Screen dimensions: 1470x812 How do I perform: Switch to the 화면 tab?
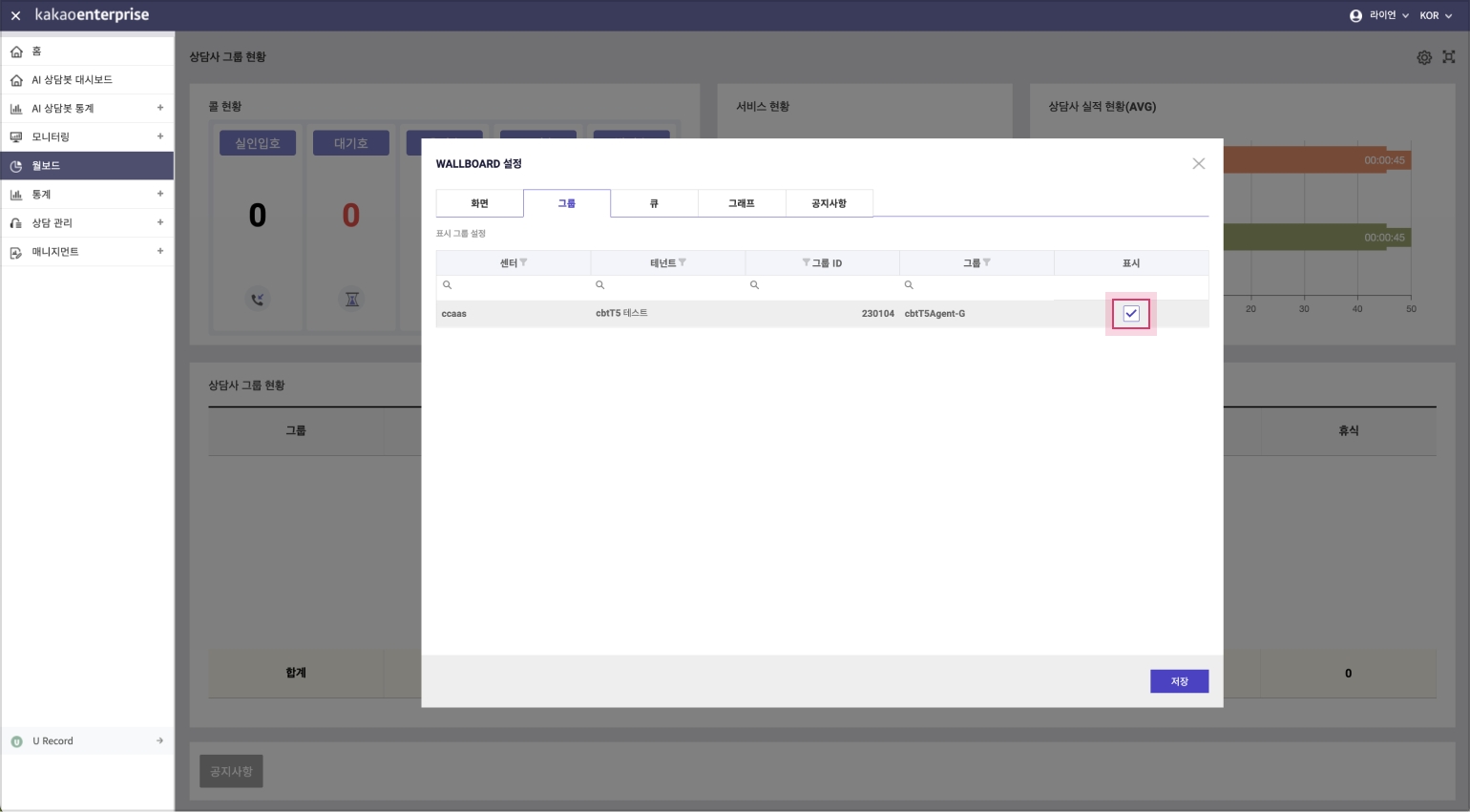click(479, 203)
